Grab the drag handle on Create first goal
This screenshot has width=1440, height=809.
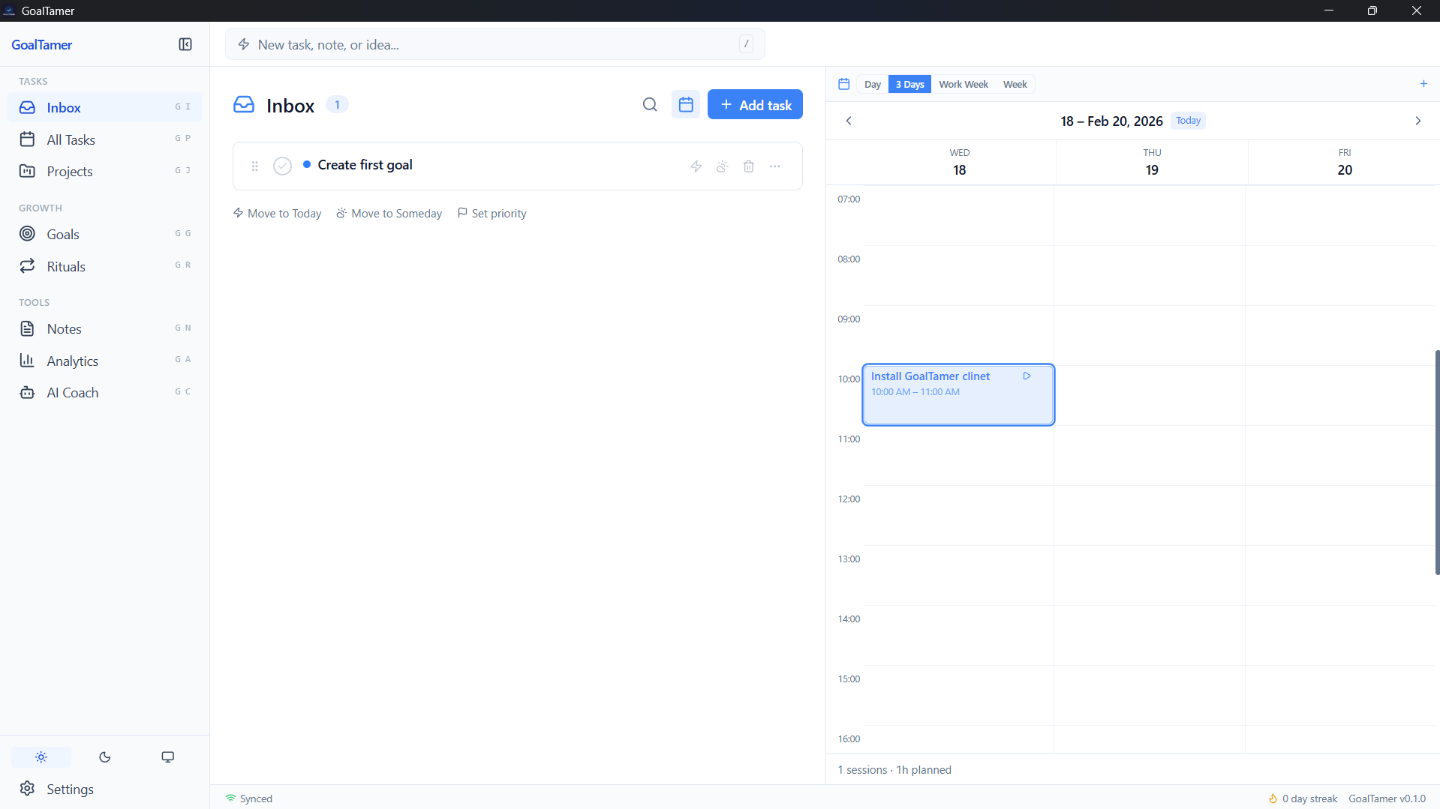(255, 166)
